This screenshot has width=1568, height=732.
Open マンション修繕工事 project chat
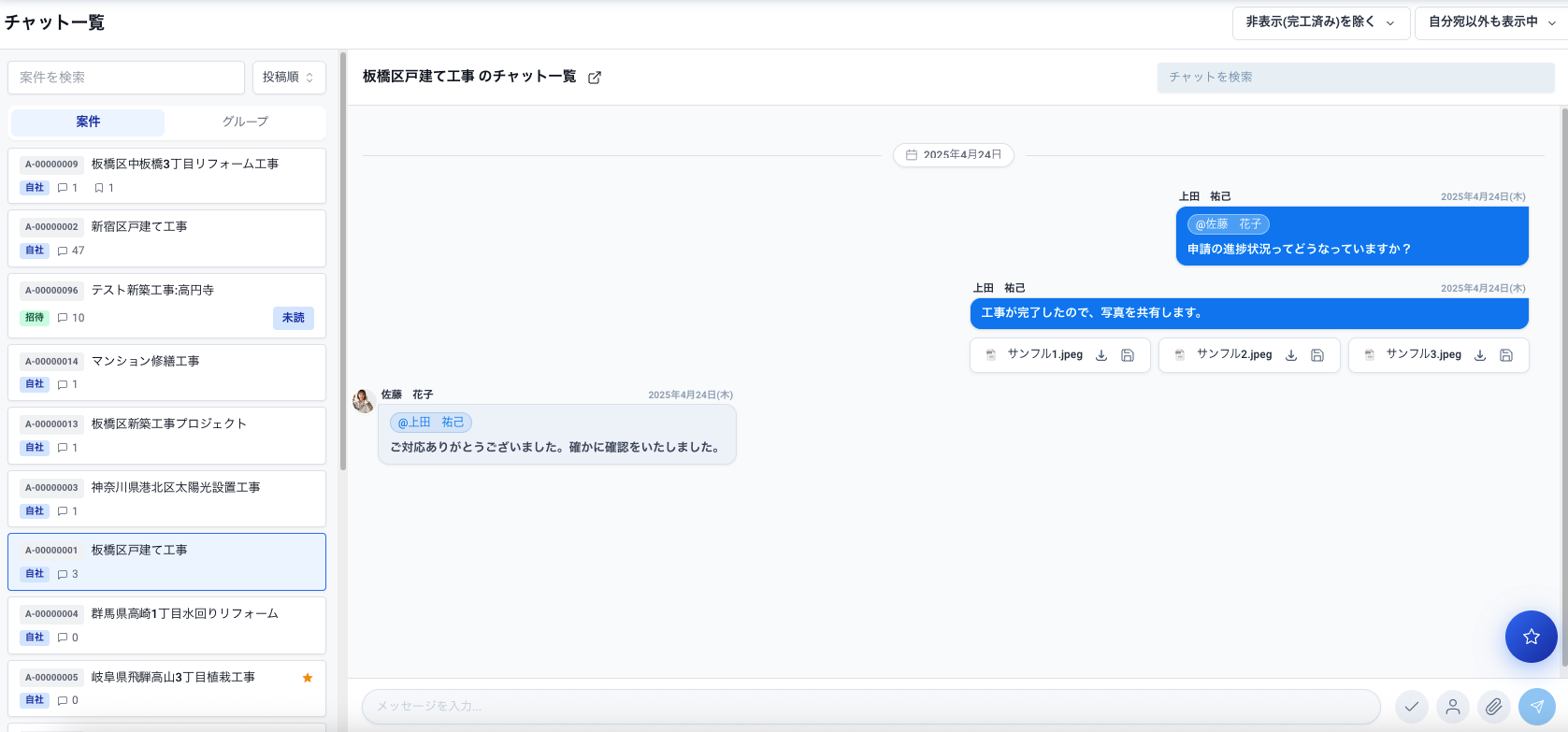tap(166, 372)
